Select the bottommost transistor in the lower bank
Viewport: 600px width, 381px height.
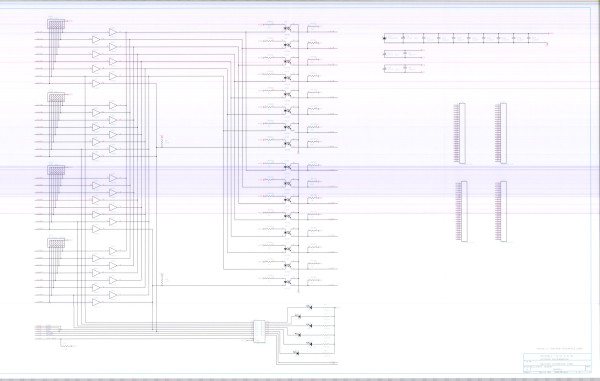[x=288, y=282]
